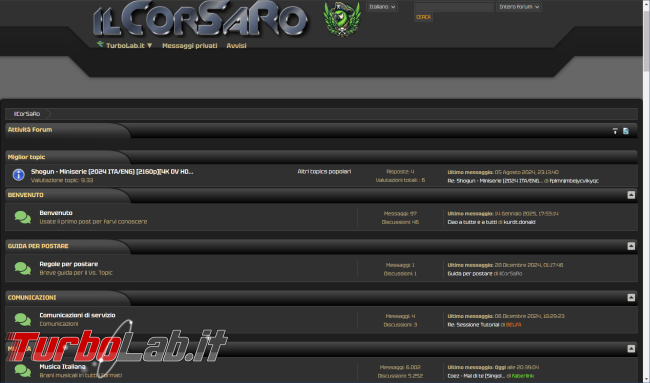Image resolution: width=650 pixels, height=383 pixels.
Task: Click the filter icon in Attività Forum bar
Action: pyautogui.click(x=615, y=131)
